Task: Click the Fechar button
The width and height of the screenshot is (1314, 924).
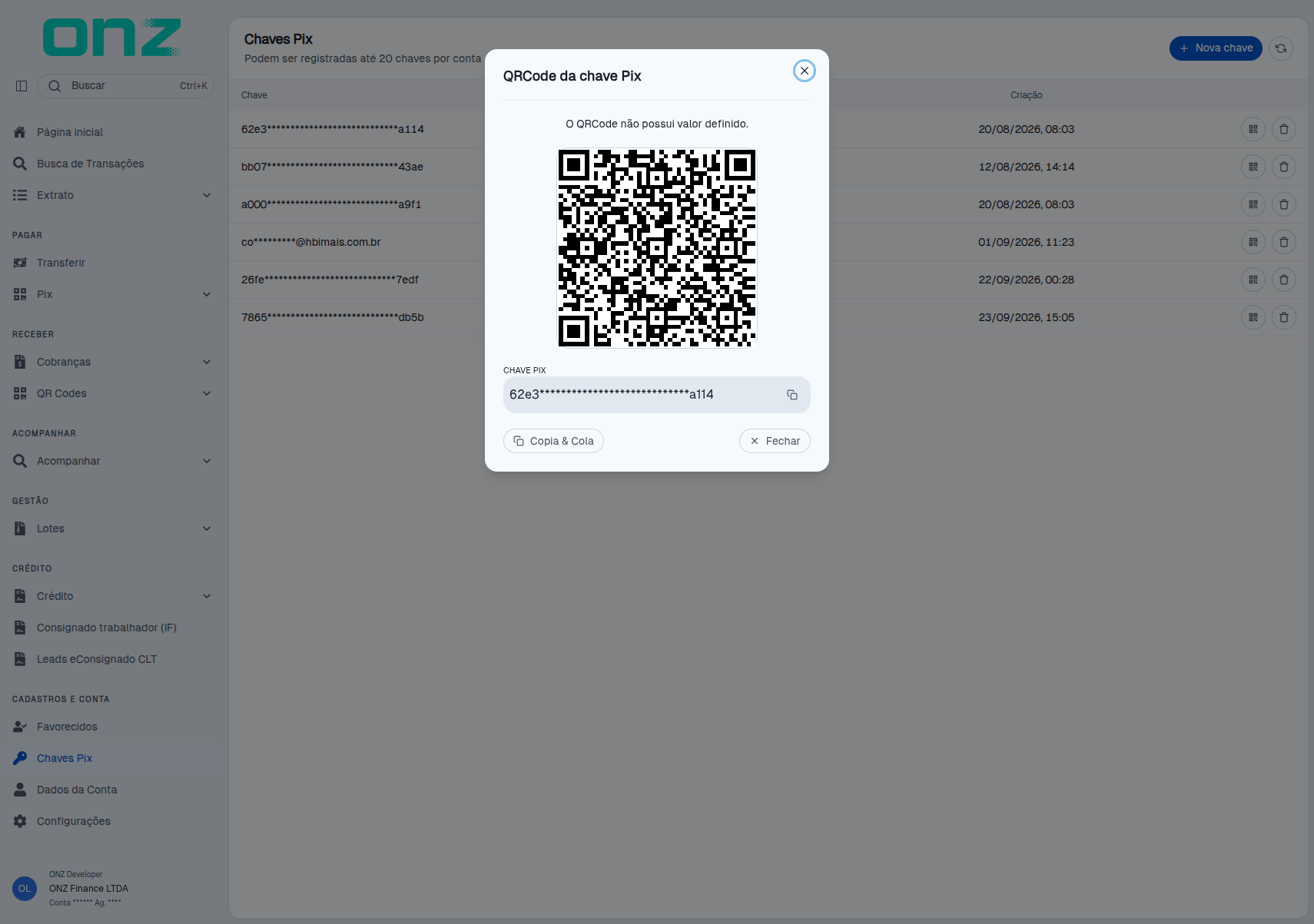Action: 775,441
